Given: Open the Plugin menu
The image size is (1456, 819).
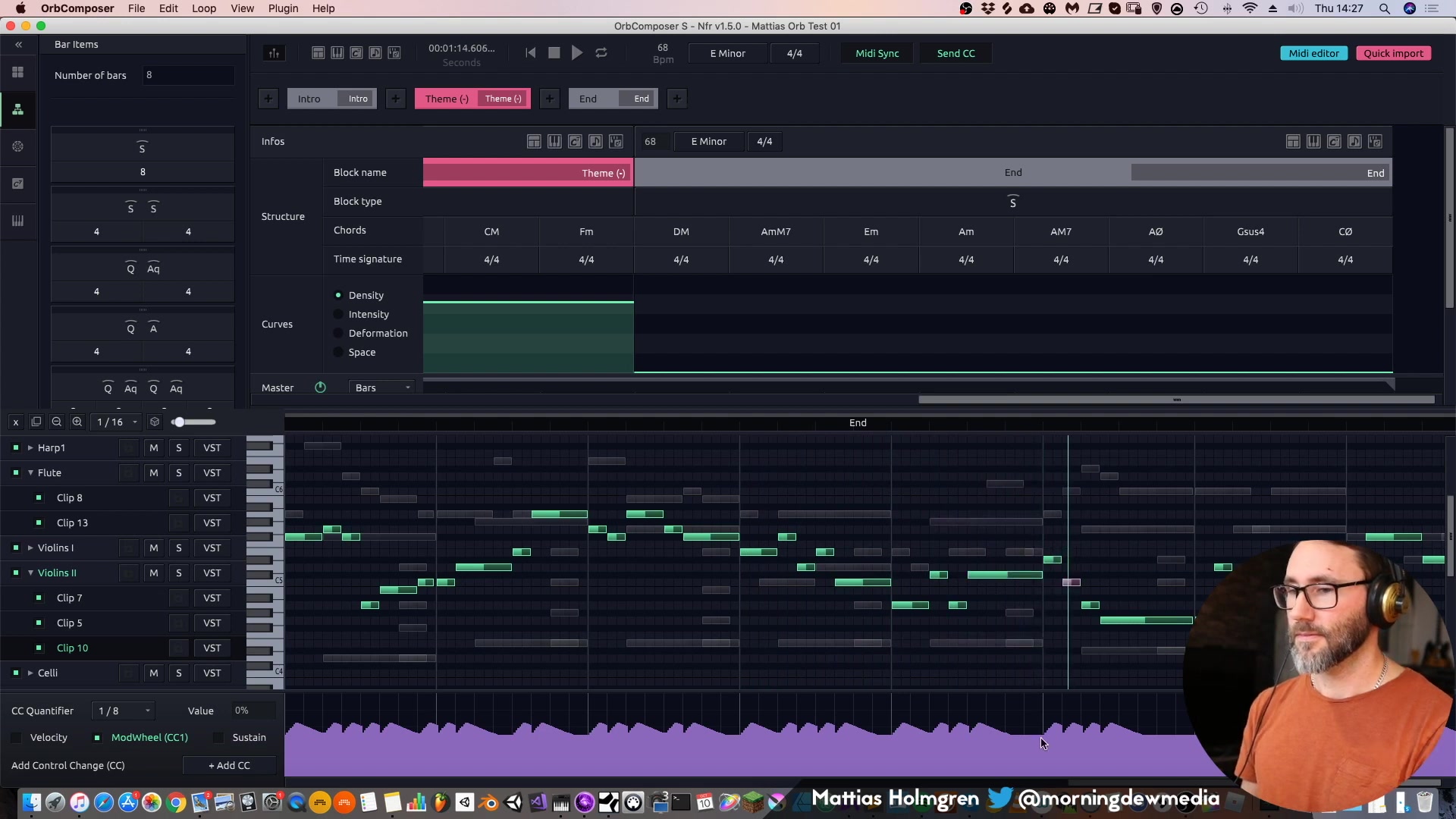Looking at the screenshot, I should click(x=283, y=8).
